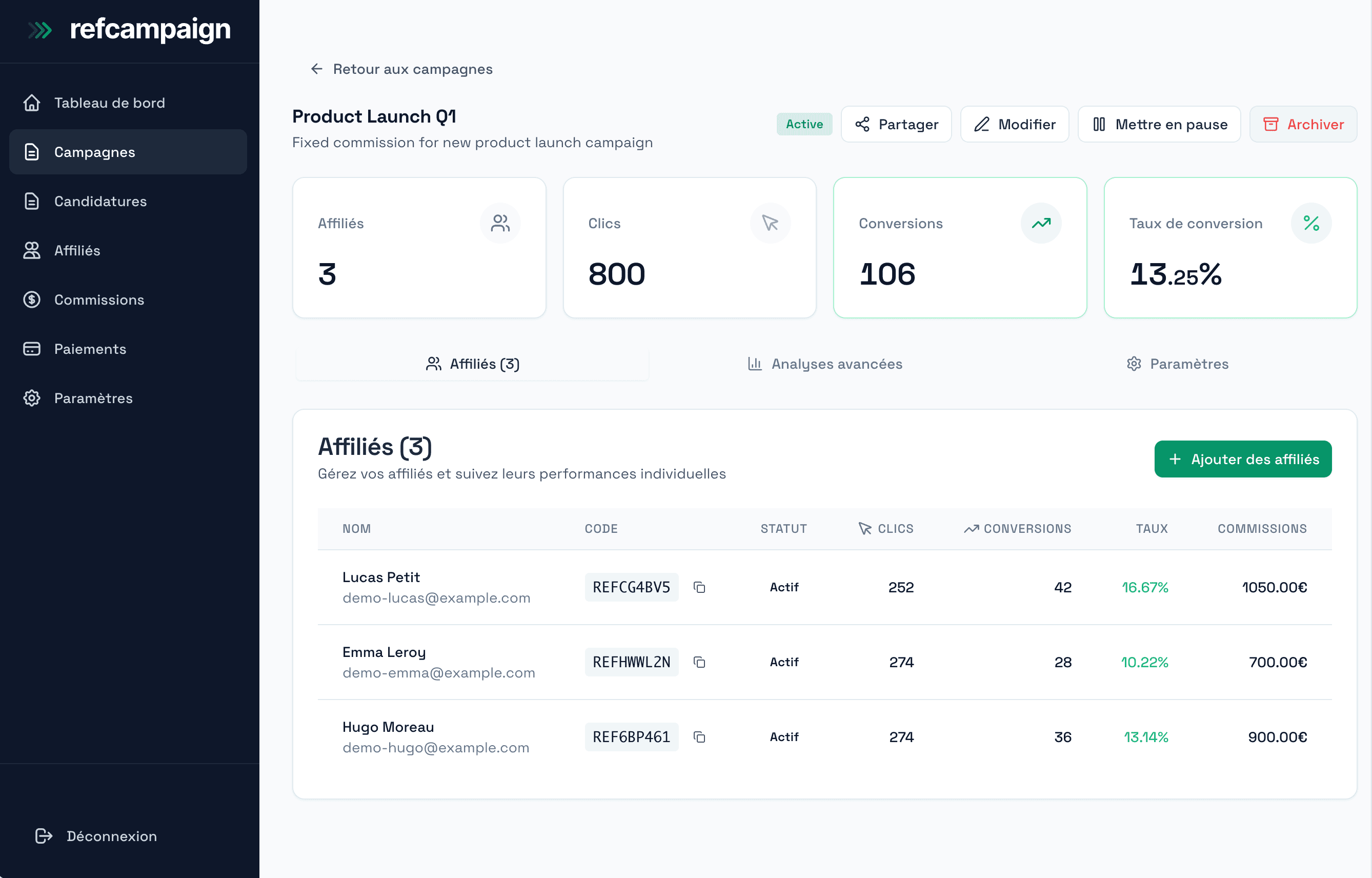
Task: Open Paiements from the sidebar
Action: tap(90, 349)
